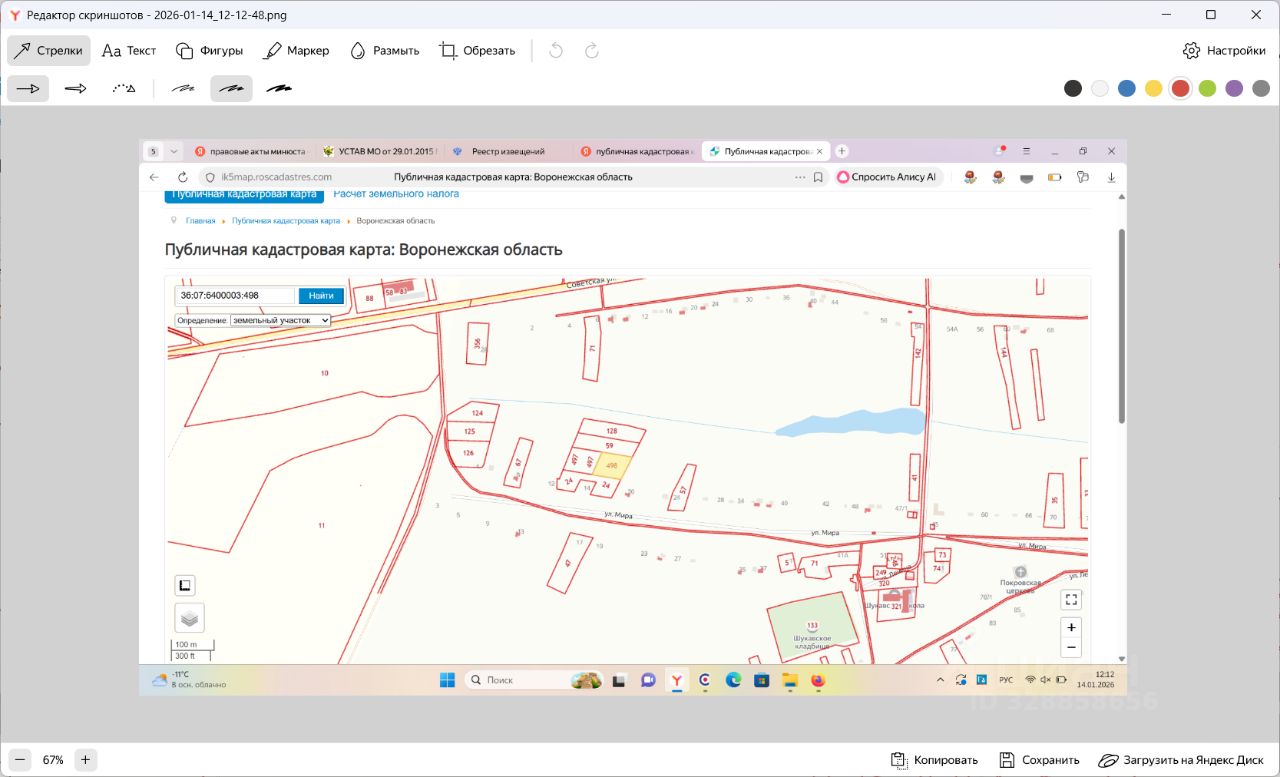
Task: Open Настройки settings
Action: tap(1223, 51)
